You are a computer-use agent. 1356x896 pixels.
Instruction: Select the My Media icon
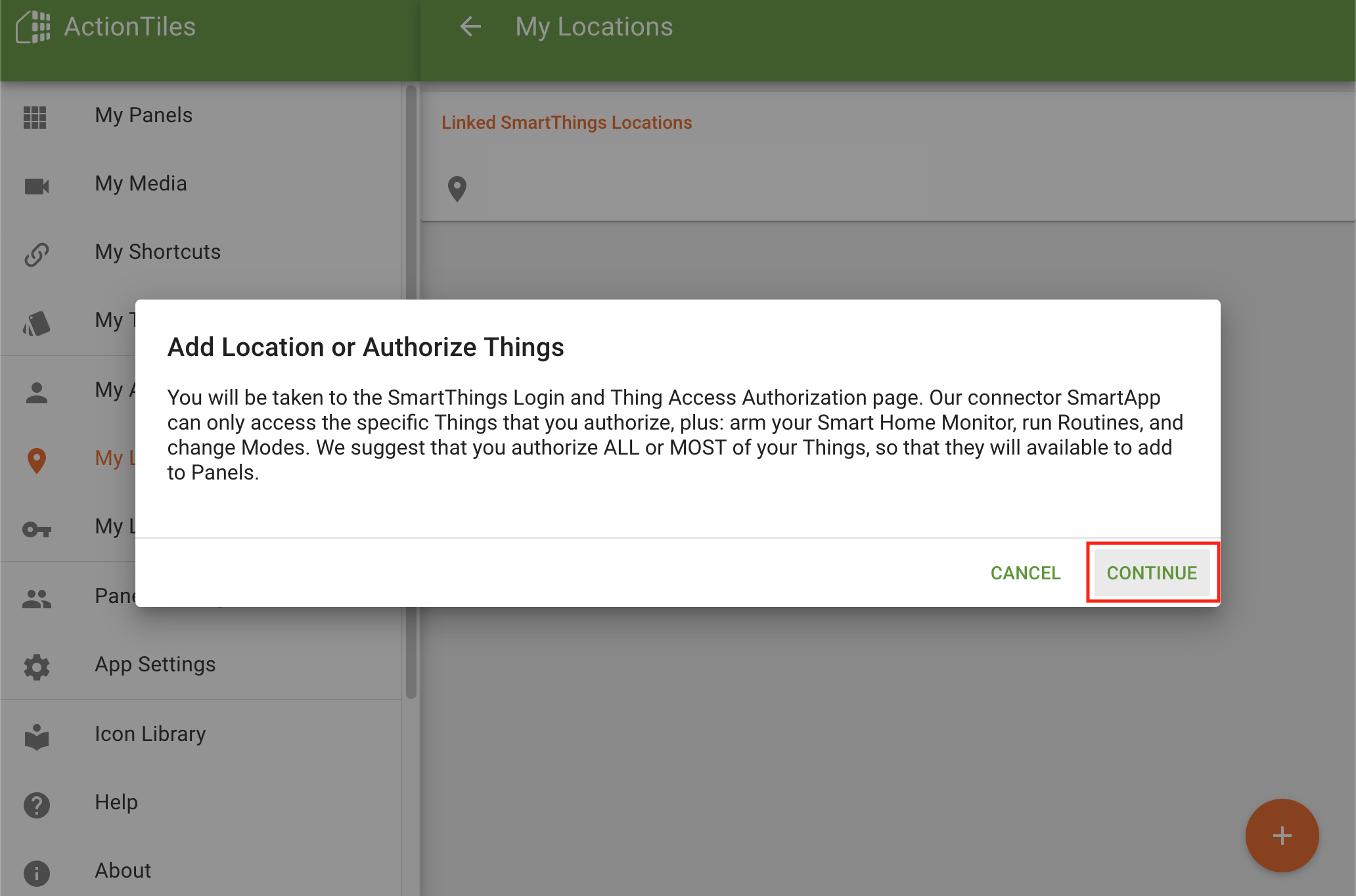(36, 183)
